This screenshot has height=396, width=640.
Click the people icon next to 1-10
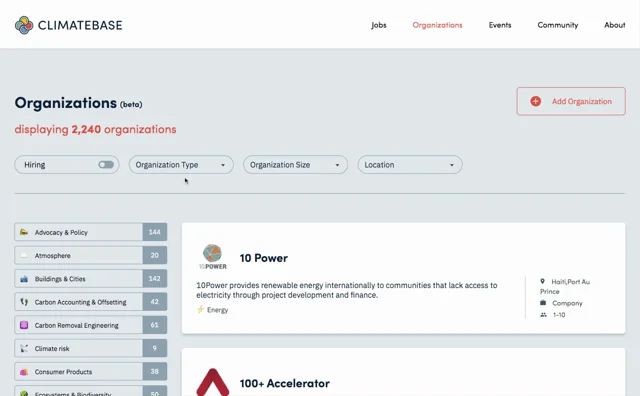[x=543, y=315]
